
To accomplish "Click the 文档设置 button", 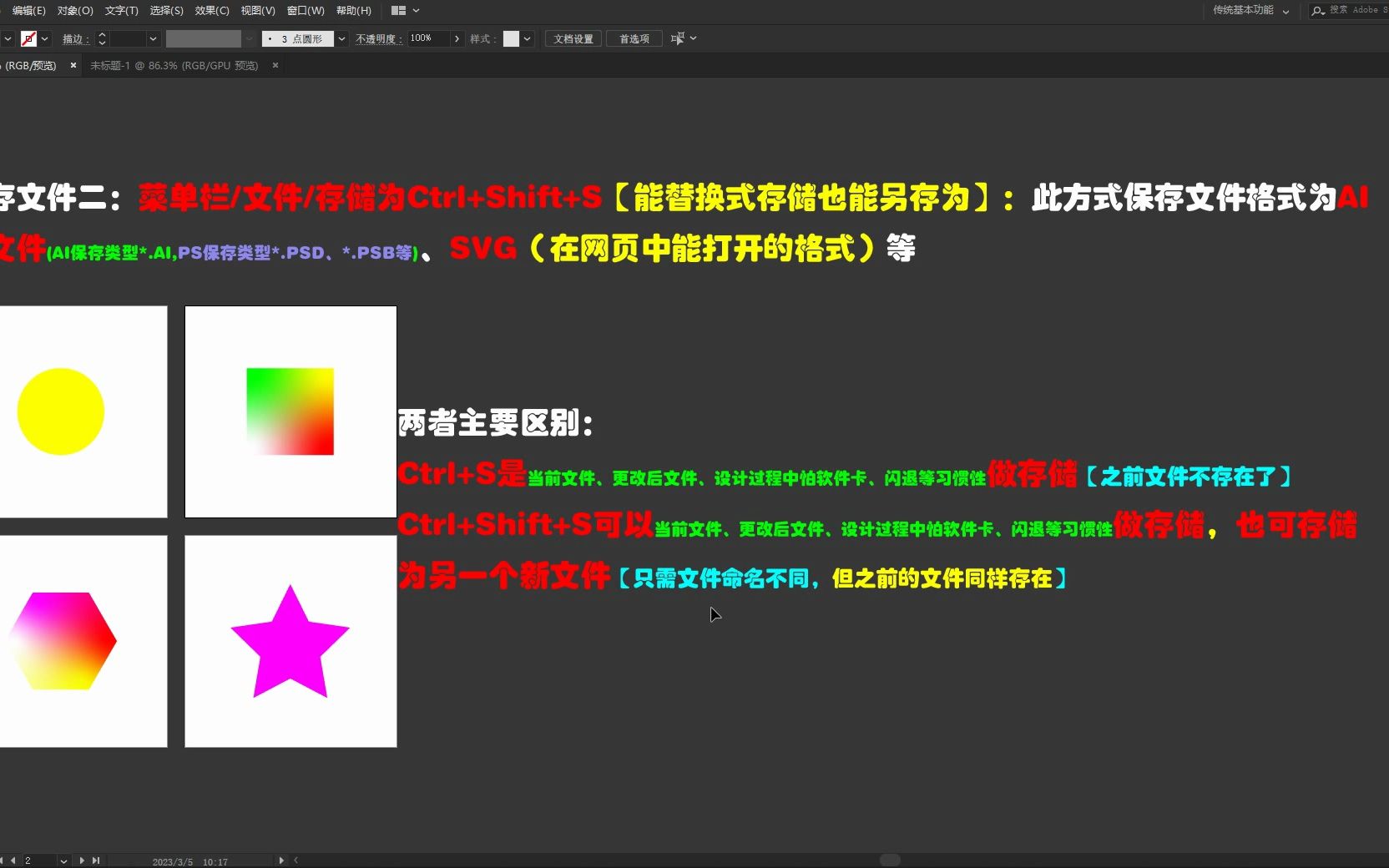I will pos(572,38).
